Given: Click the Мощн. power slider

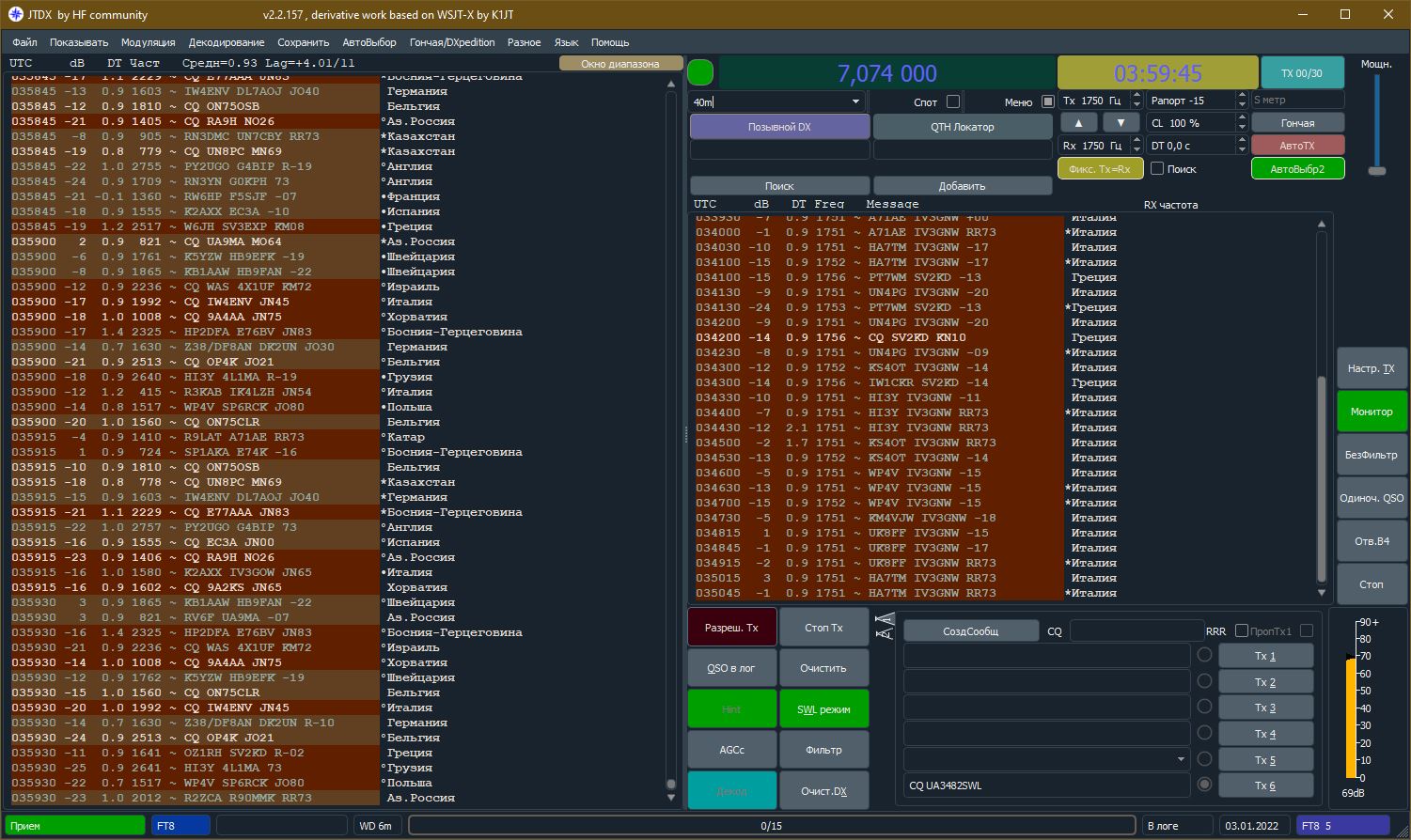Looking at the screenshot, I should [x=1377, y=124].
